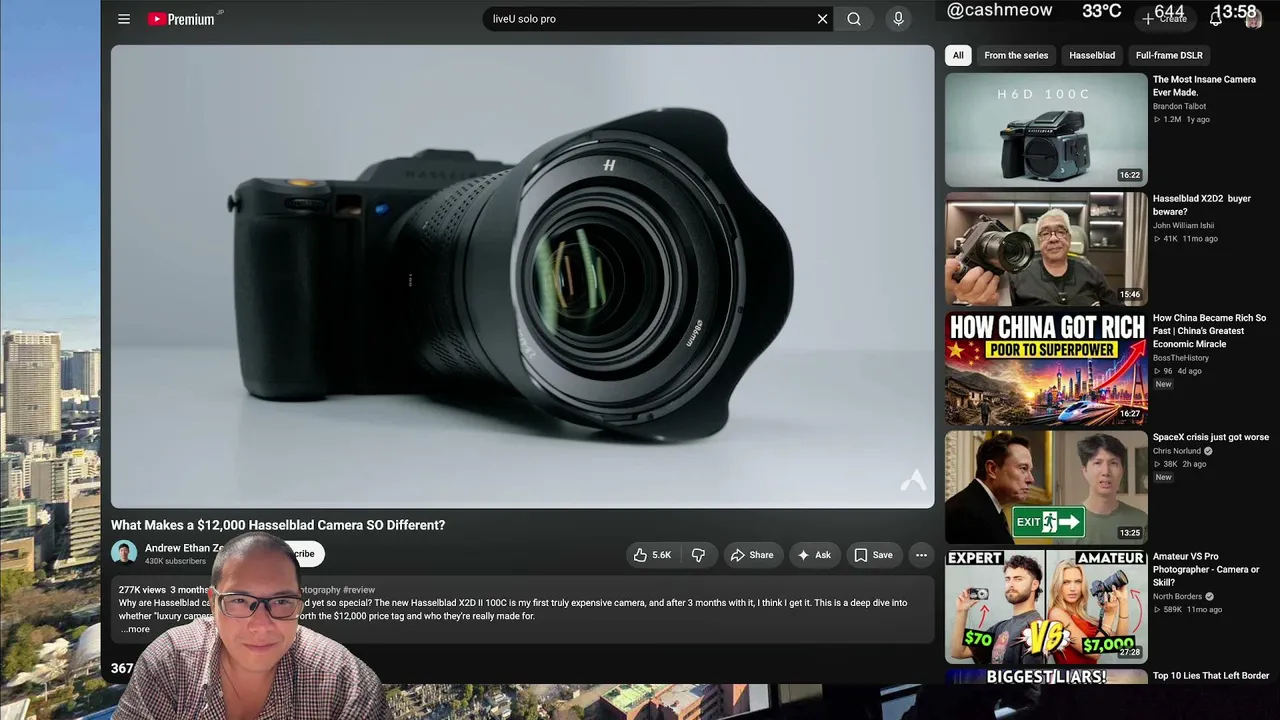Open the Expert vs Amateur thumbnail

click(1046, 606)
